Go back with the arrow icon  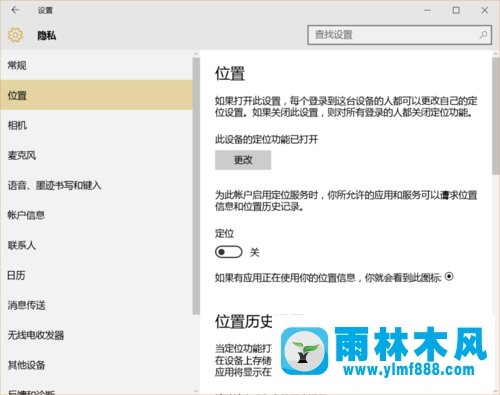pyautogui.click(x=15, y=10)
